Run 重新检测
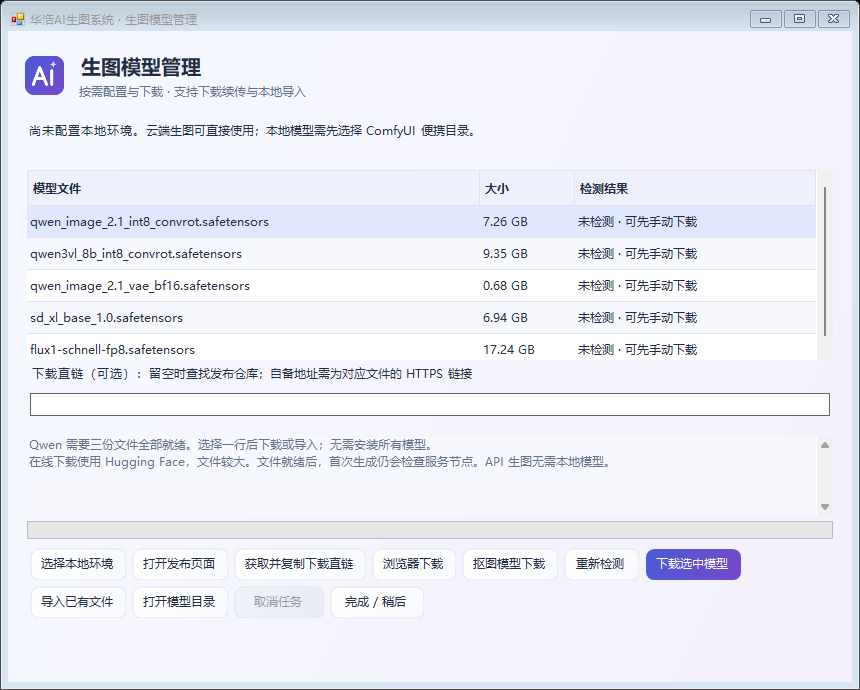Screen dimensions: 860x690 pos(602,564)
